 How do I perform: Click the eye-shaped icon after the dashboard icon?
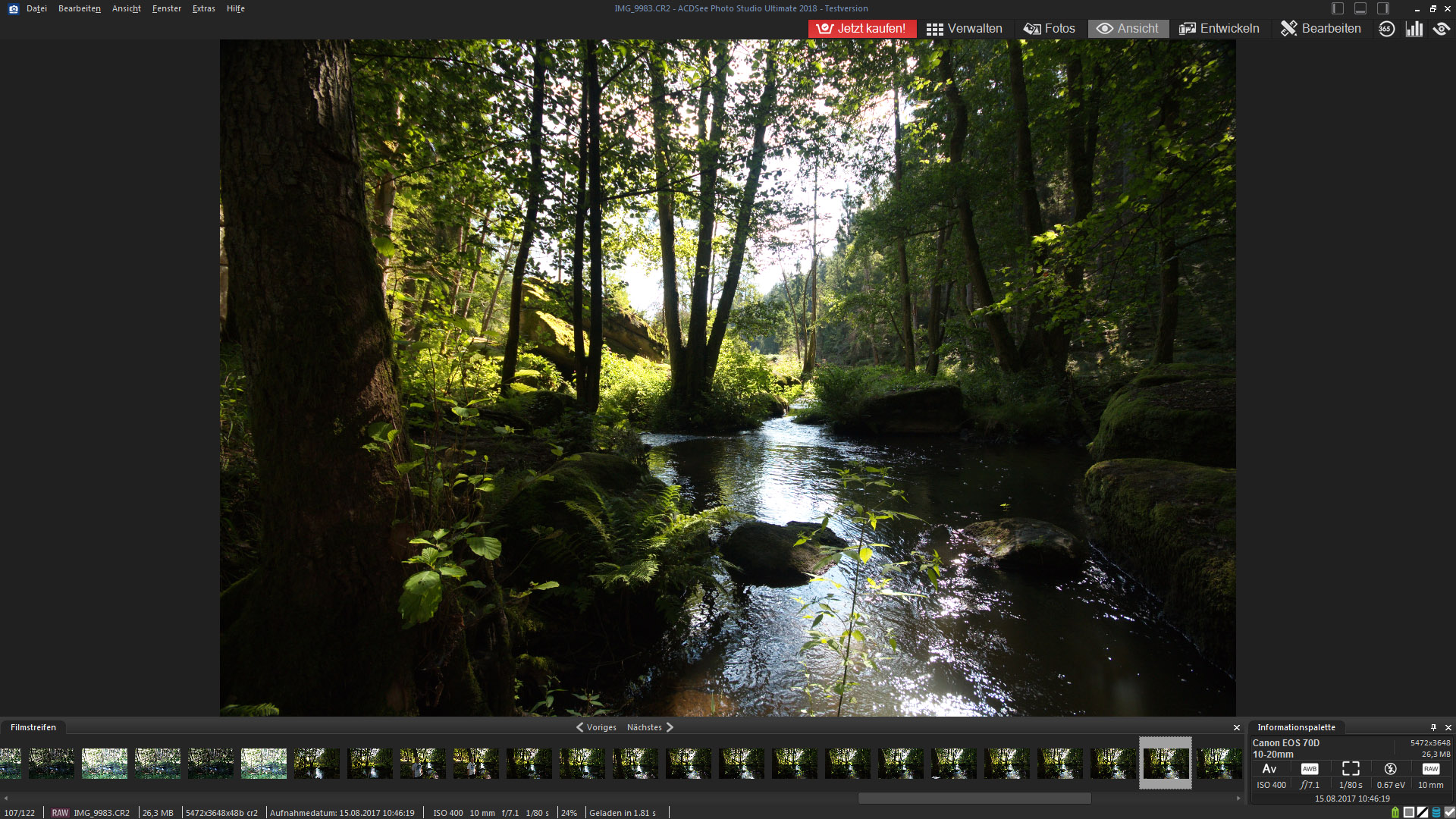pos(1442,29)
